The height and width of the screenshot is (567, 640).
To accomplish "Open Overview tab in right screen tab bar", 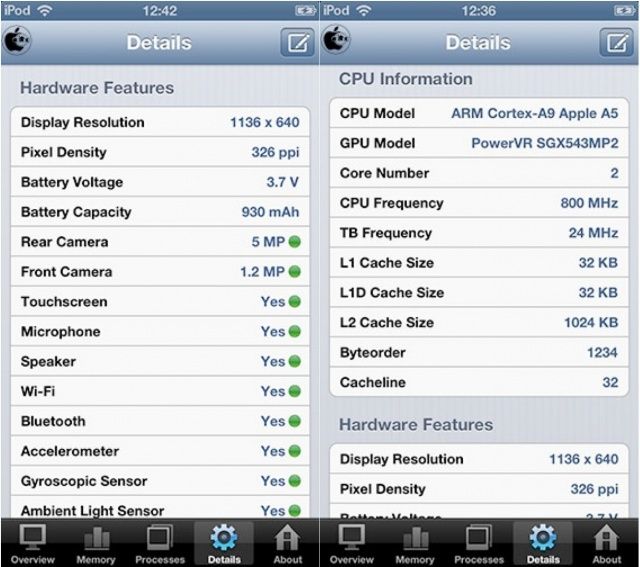I will click(x=352, y=544).
